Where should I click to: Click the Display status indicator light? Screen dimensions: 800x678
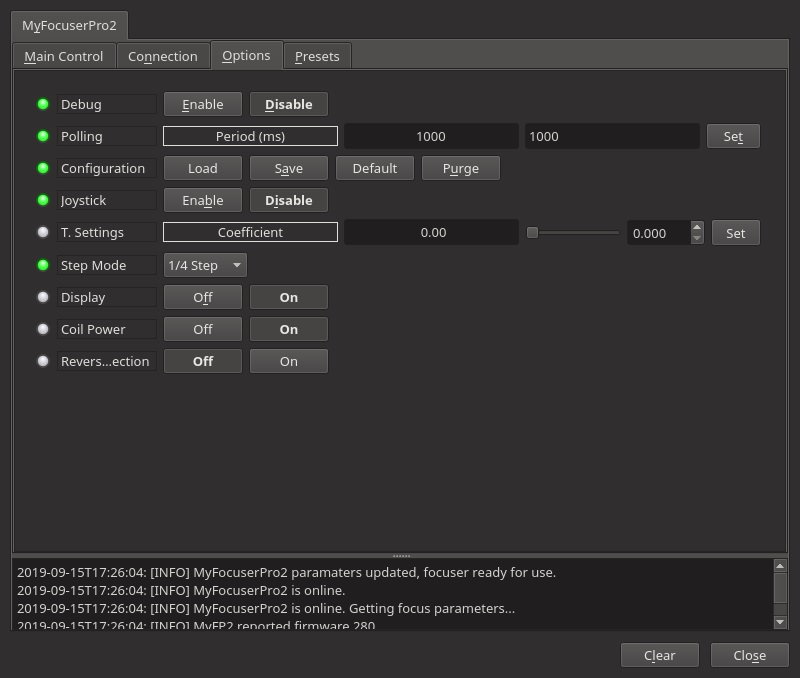(x=43, y=297)
